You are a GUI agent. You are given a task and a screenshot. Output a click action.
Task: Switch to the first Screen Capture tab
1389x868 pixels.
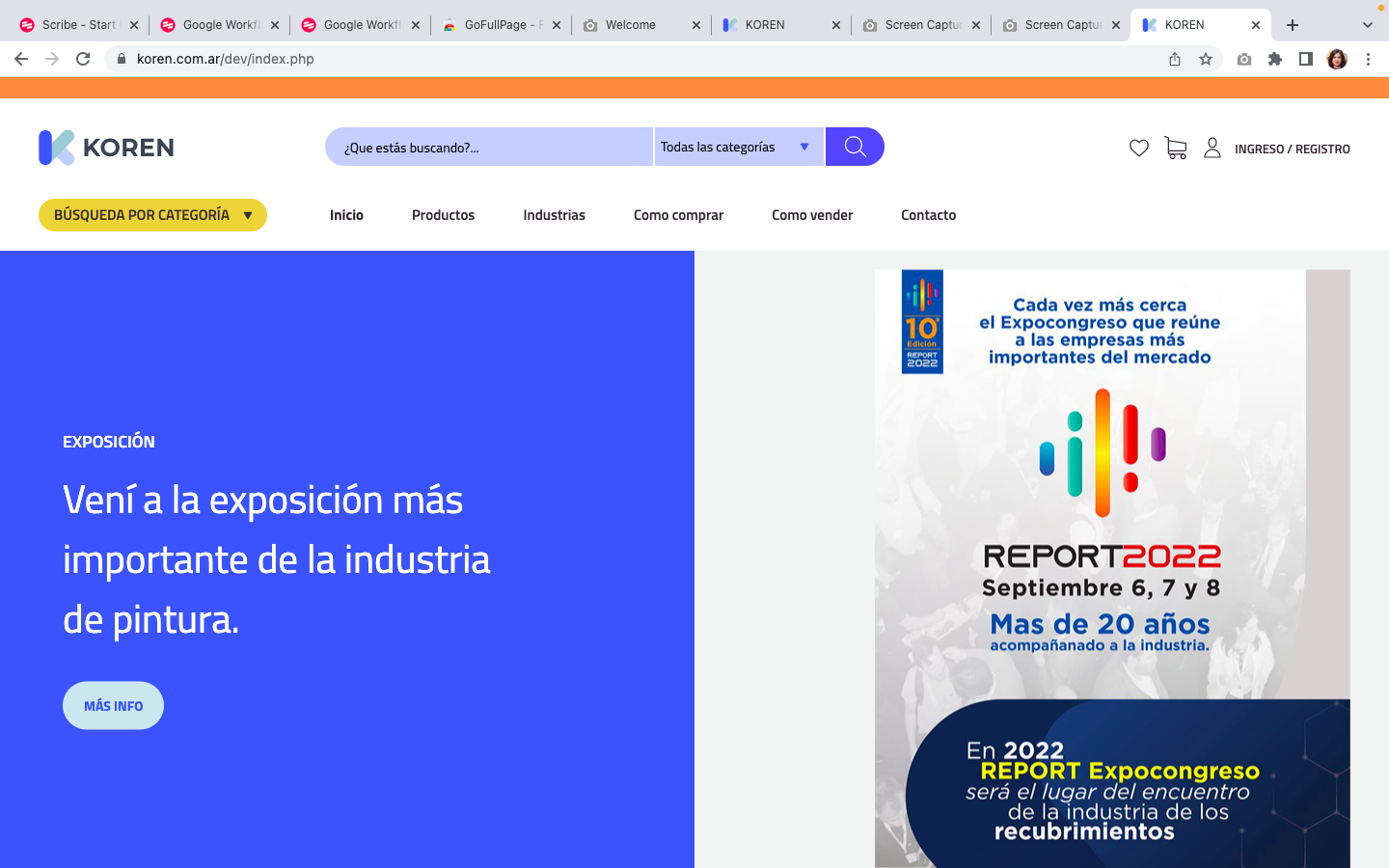click(x=922, y=25)
